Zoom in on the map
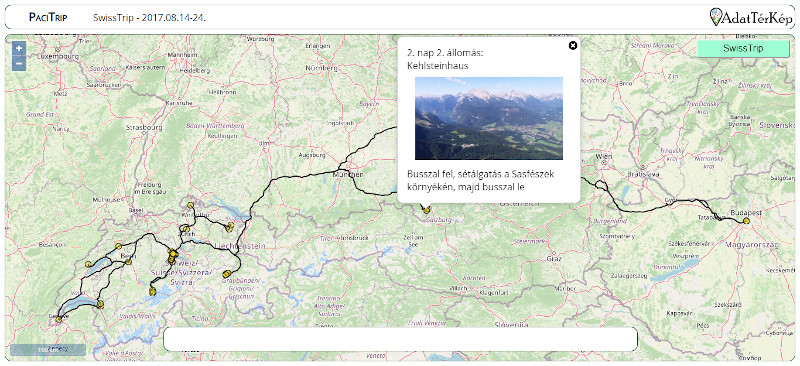Image resolution: width=800 pixels, height=366 pixels. tap(19, 48)
